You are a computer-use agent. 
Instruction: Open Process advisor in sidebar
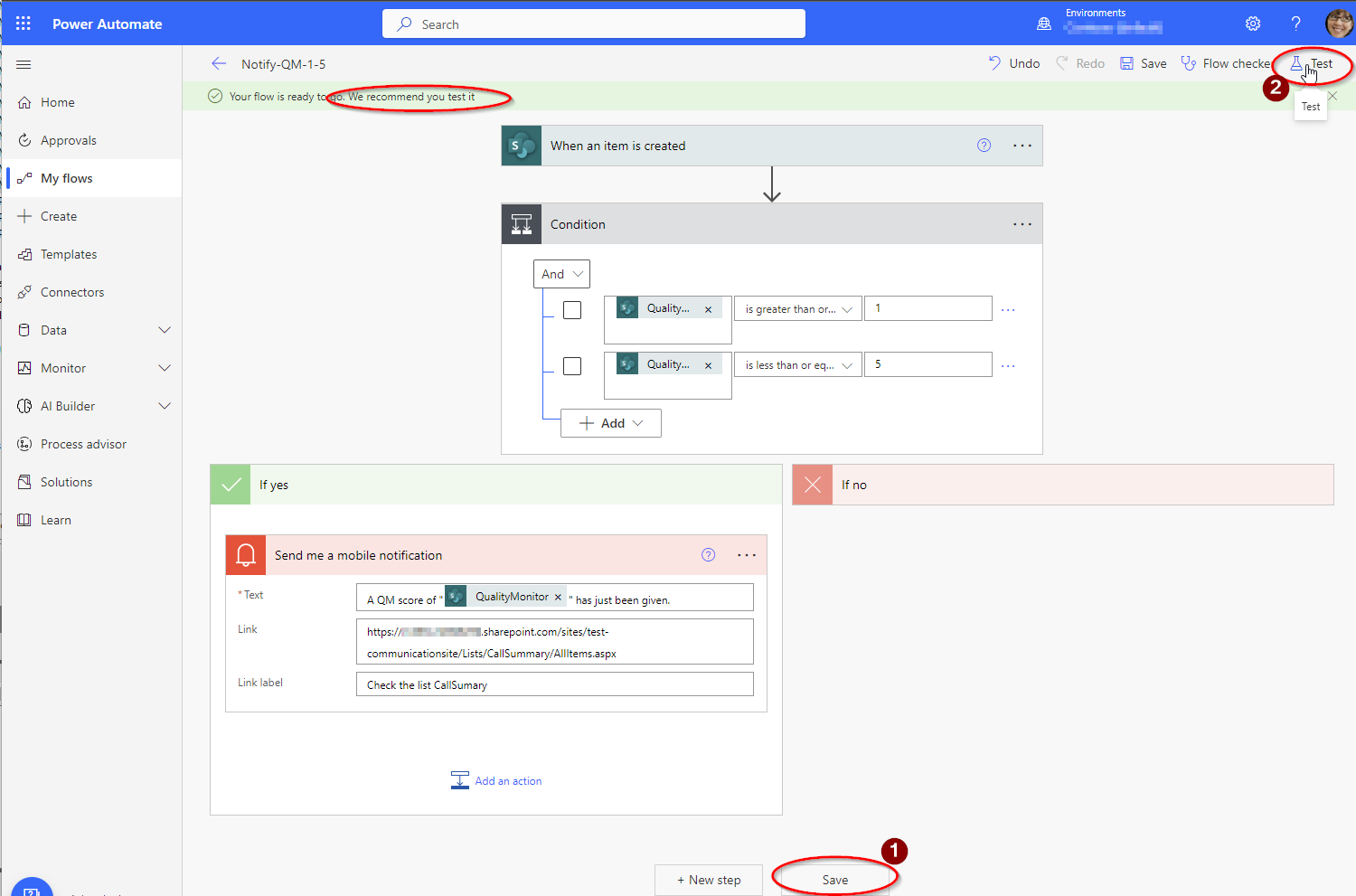91,444
